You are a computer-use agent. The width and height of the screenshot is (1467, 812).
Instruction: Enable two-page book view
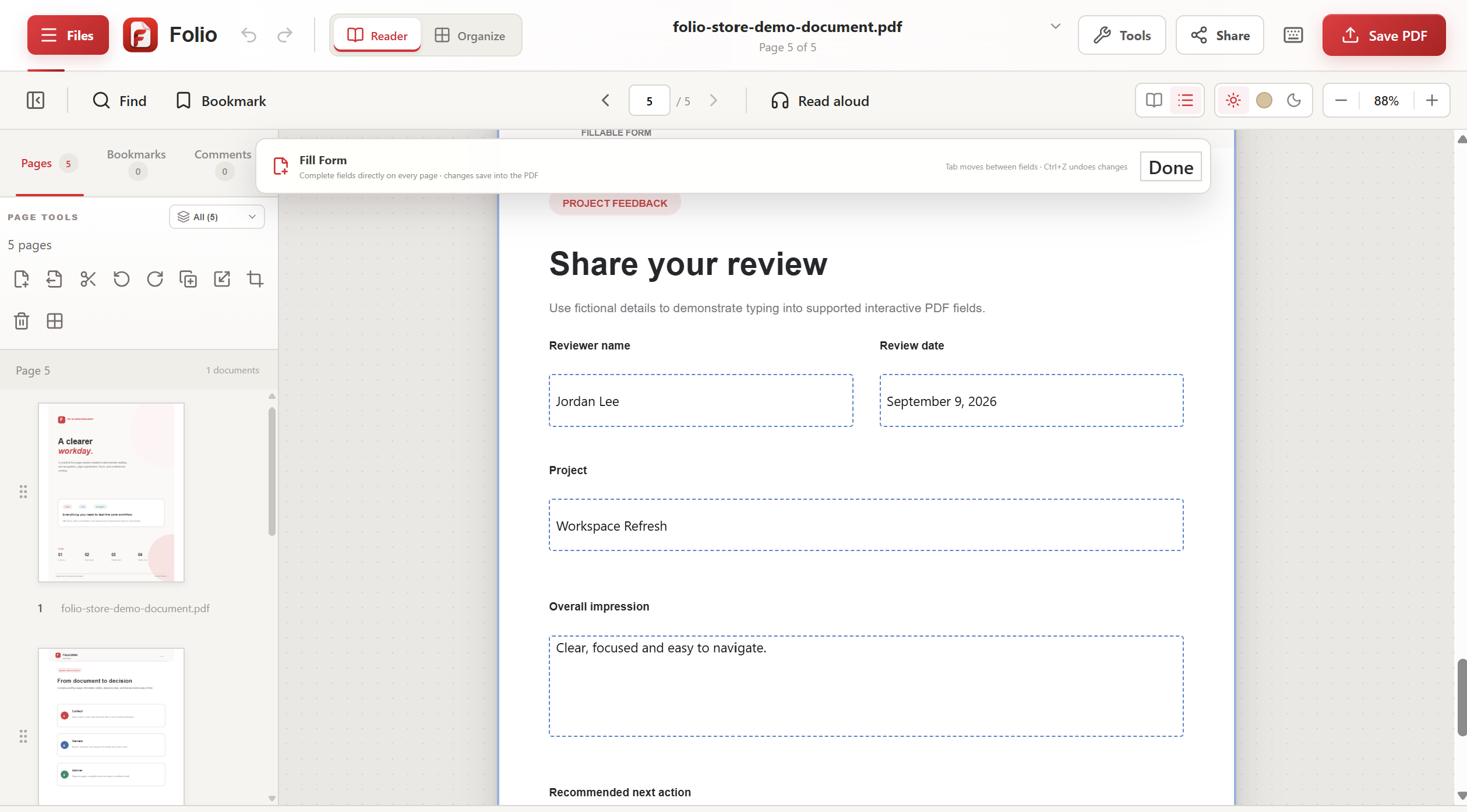(x=1154, y=100)
